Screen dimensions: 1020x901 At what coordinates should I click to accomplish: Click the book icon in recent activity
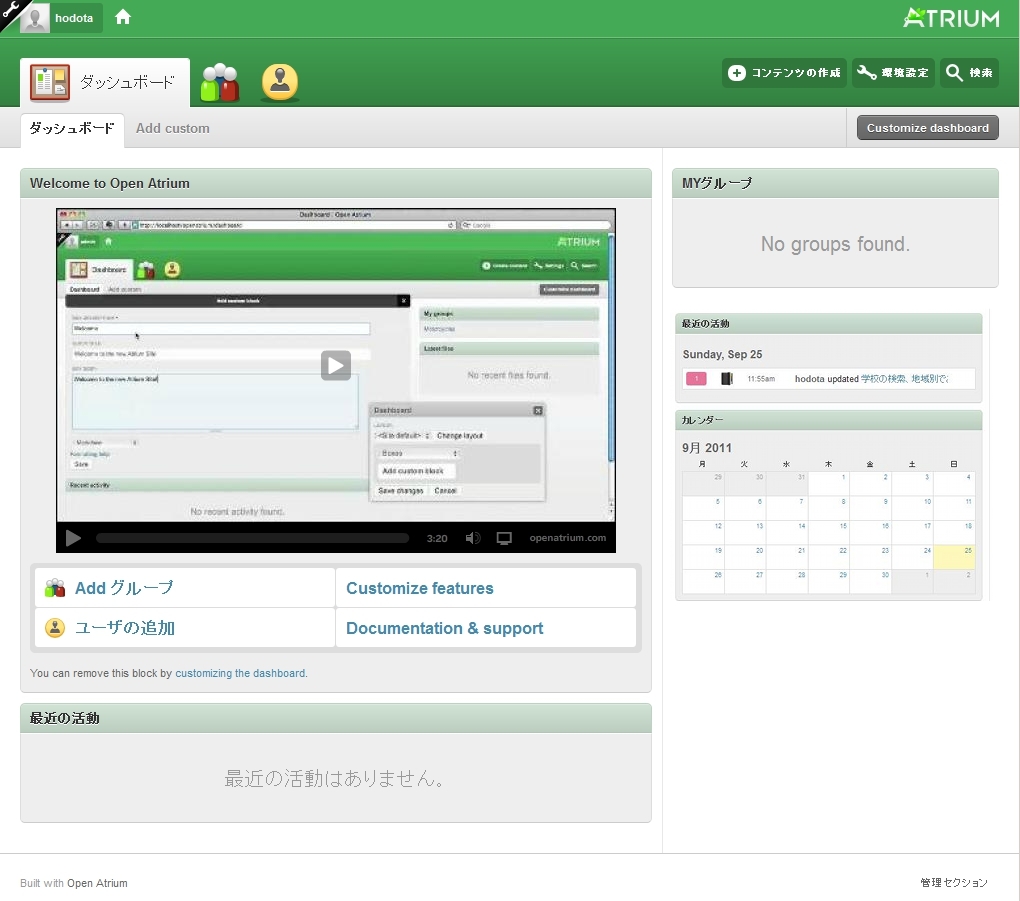(x=727, y=379)
